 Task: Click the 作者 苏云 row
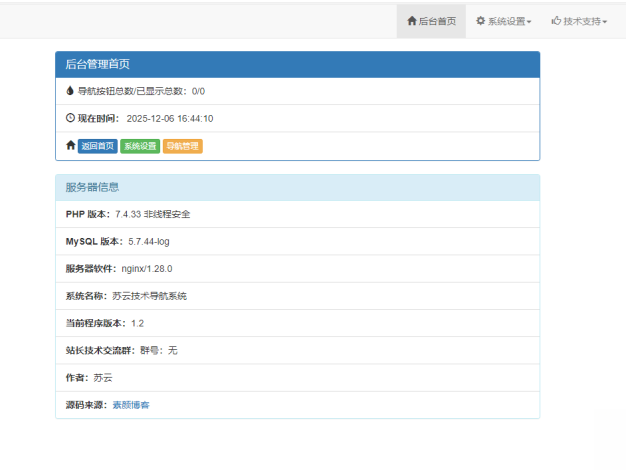pos(297,377)
